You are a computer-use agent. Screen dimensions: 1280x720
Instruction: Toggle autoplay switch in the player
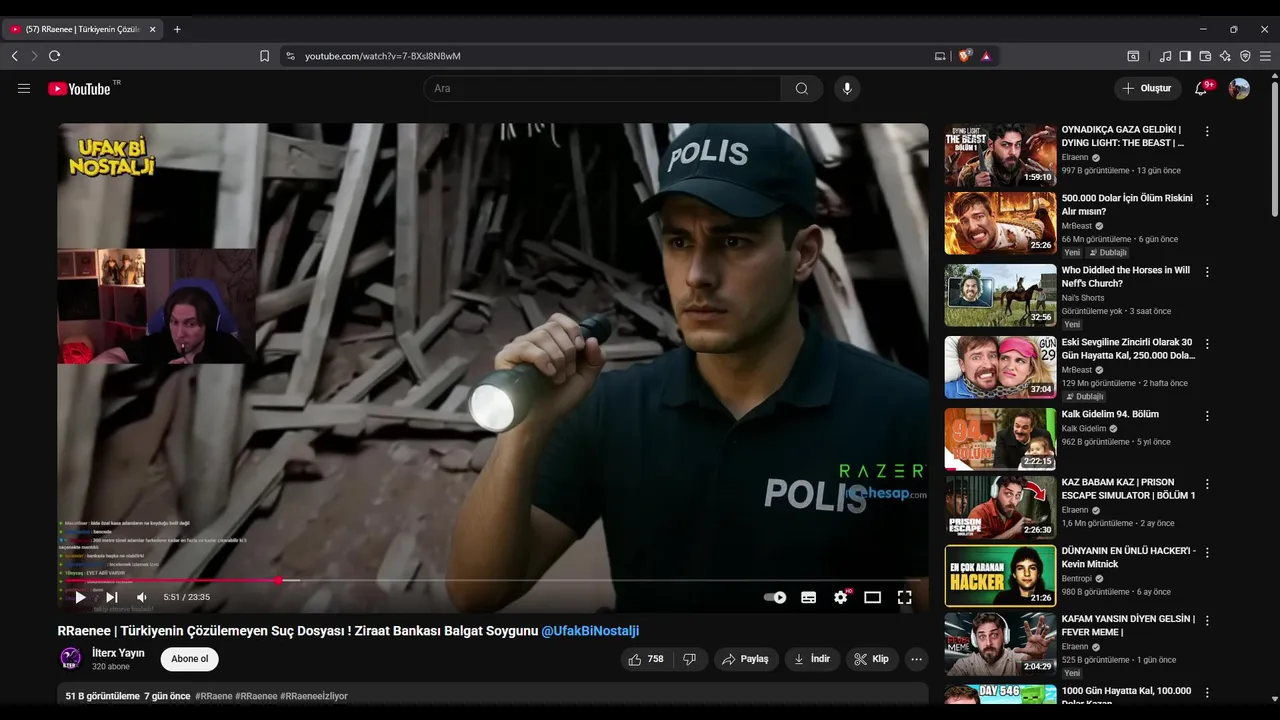coord(775,597)
